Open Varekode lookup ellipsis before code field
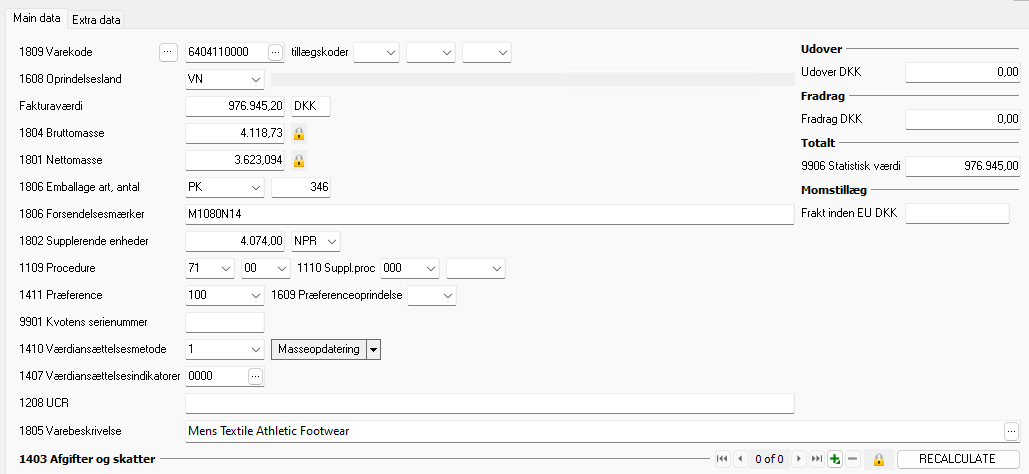 pos(168,52)
